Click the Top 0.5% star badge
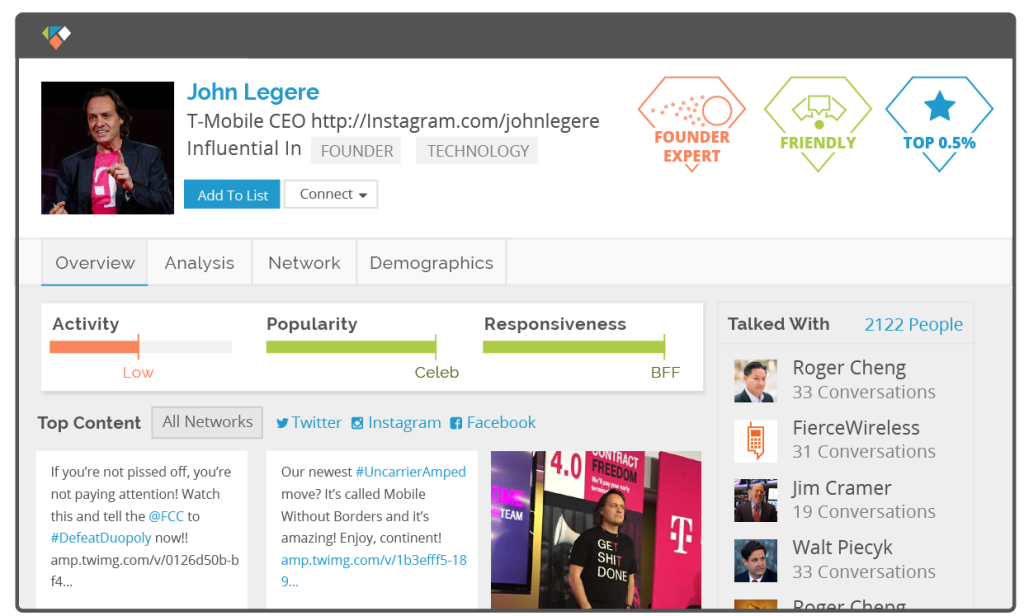Image resolution: width=1024 pixels, height=616 pixels. pyautogui.click(x=939, y=124)
